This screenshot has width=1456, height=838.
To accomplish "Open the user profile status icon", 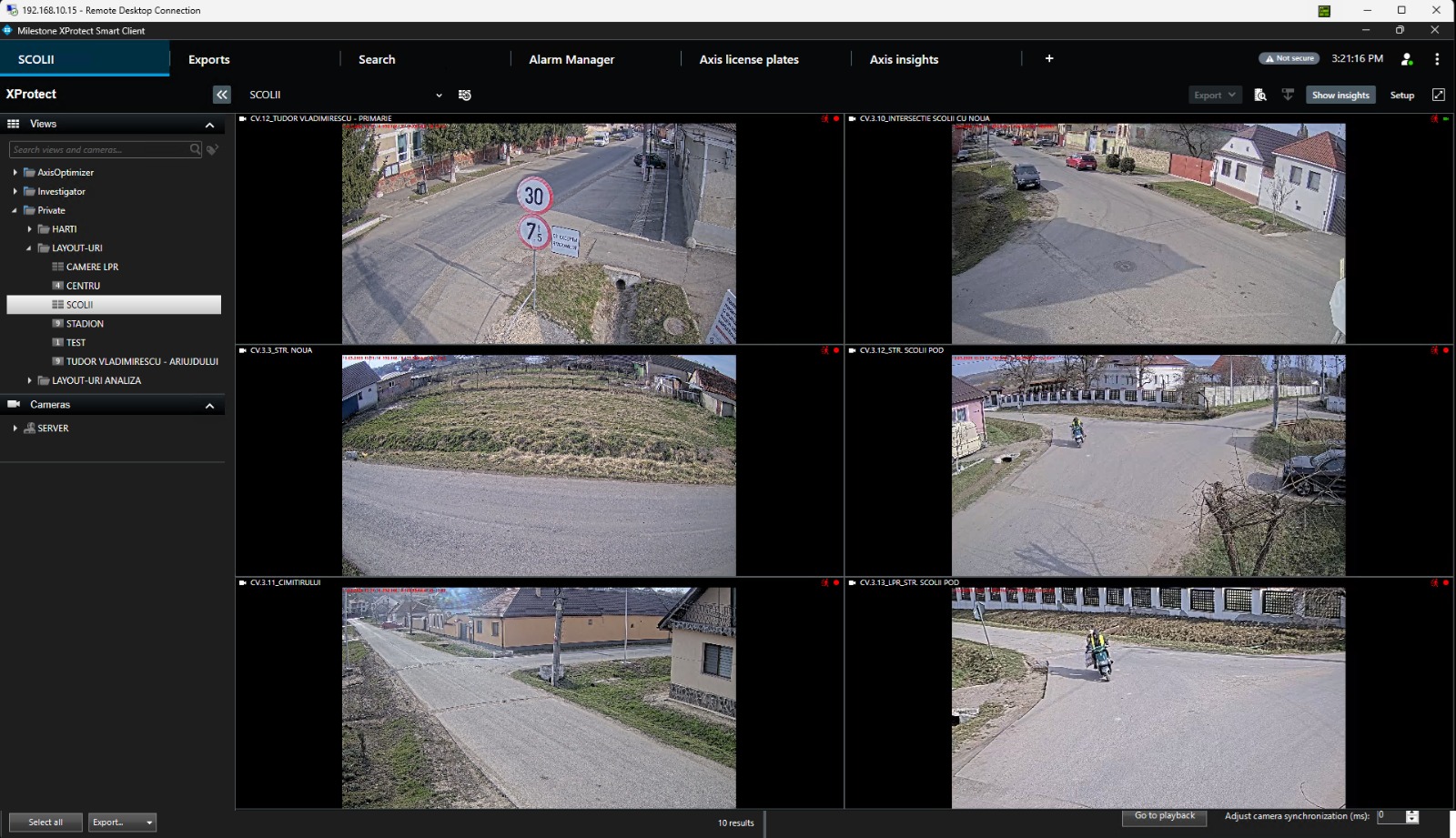I will pos(1407,59).
